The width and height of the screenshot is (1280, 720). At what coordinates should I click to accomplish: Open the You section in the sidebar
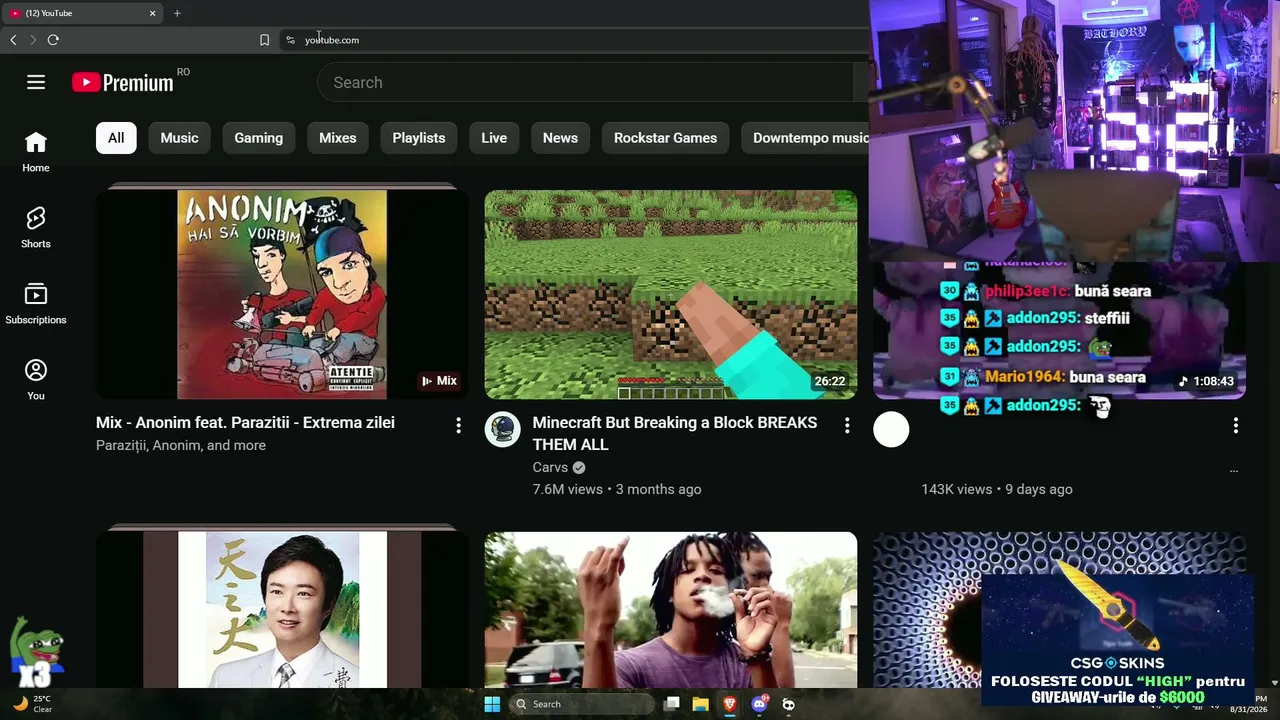pyautogui.click(x=36, y=380)
